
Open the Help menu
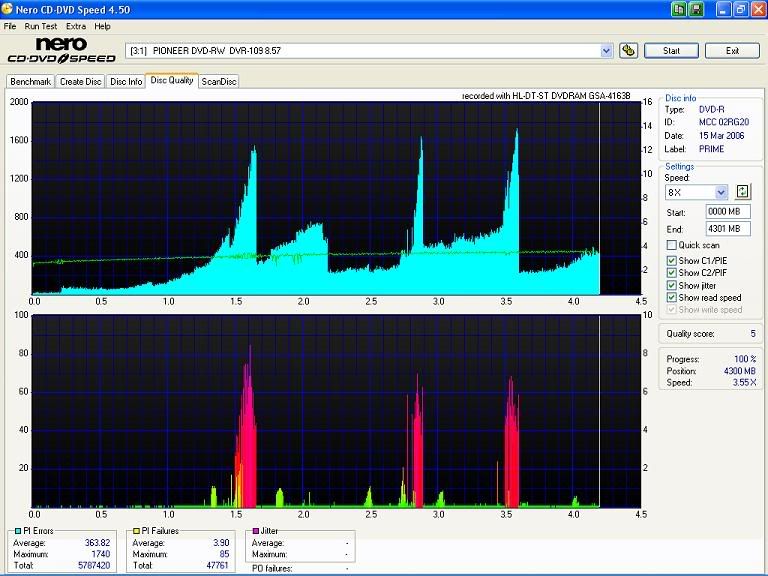coord(102,26)
